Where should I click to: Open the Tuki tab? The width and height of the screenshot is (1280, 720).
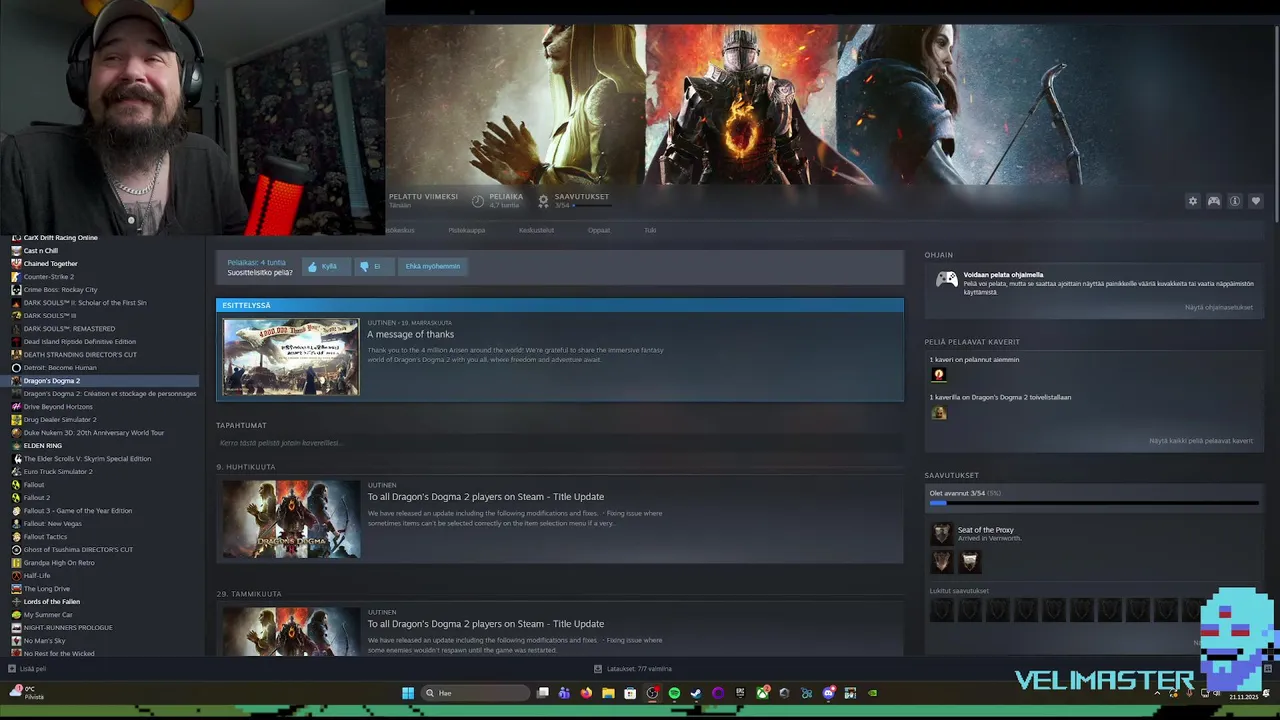click(650, 230)
